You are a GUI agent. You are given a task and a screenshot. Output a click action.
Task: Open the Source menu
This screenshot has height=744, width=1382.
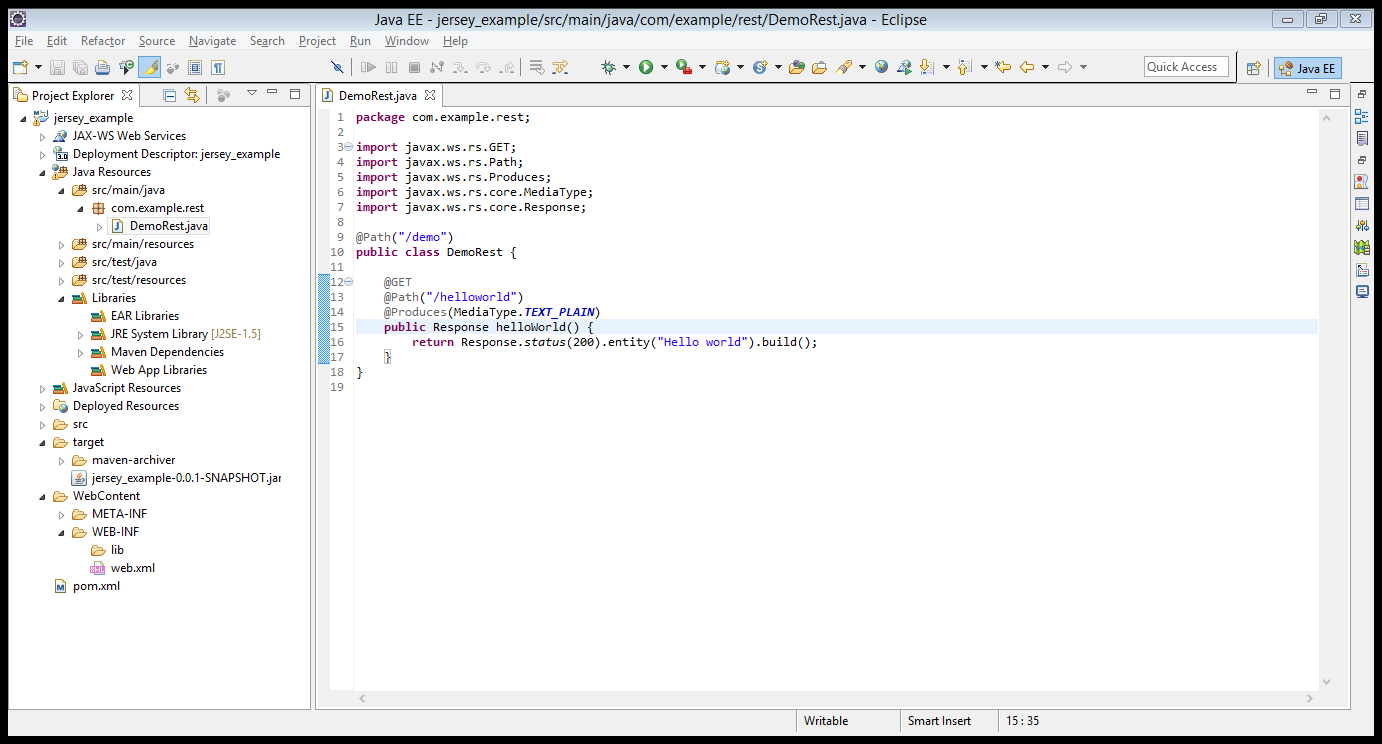157,41
